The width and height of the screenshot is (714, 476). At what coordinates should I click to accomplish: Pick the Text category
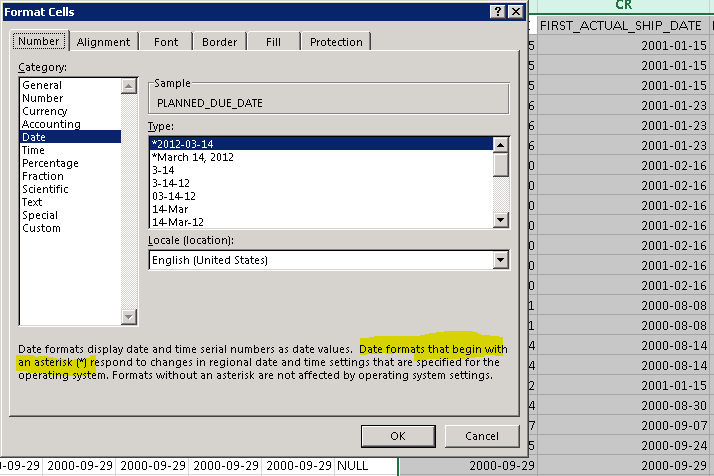tap(32, 202)
